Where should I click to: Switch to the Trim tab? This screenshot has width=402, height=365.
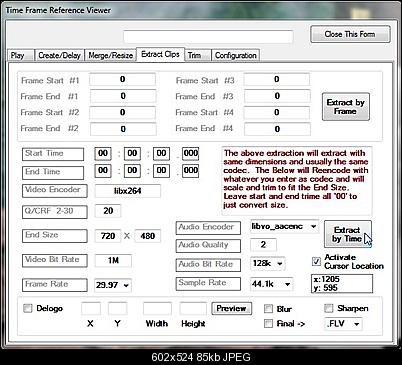pos(198,55)
